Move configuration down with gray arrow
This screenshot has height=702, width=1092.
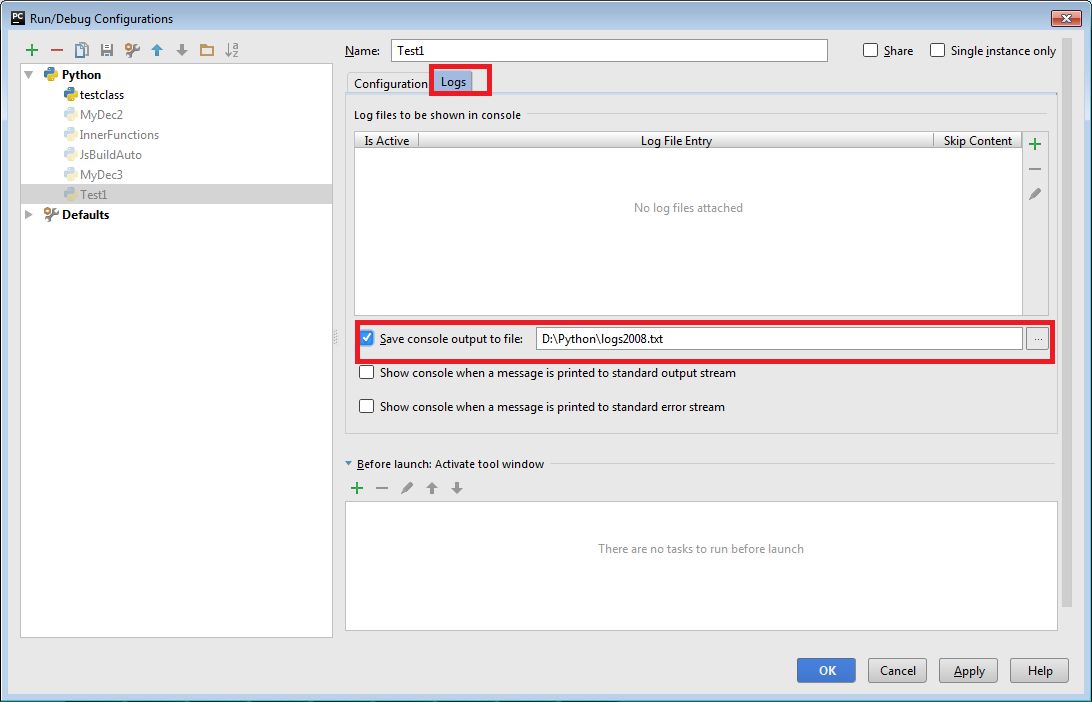click(182, 50)
